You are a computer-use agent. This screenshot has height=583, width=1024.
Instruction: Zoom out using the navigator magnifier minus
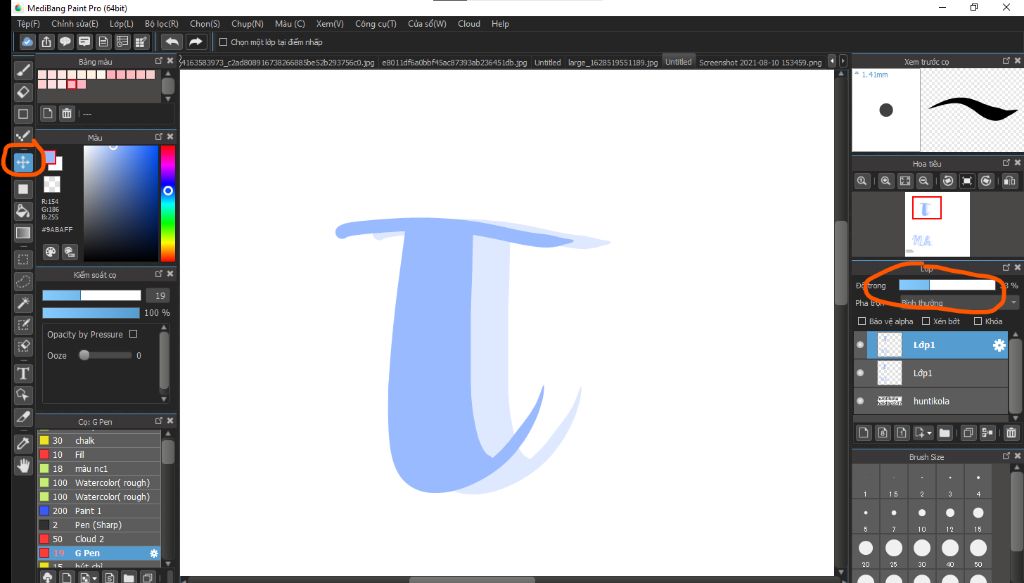point(923,181)
